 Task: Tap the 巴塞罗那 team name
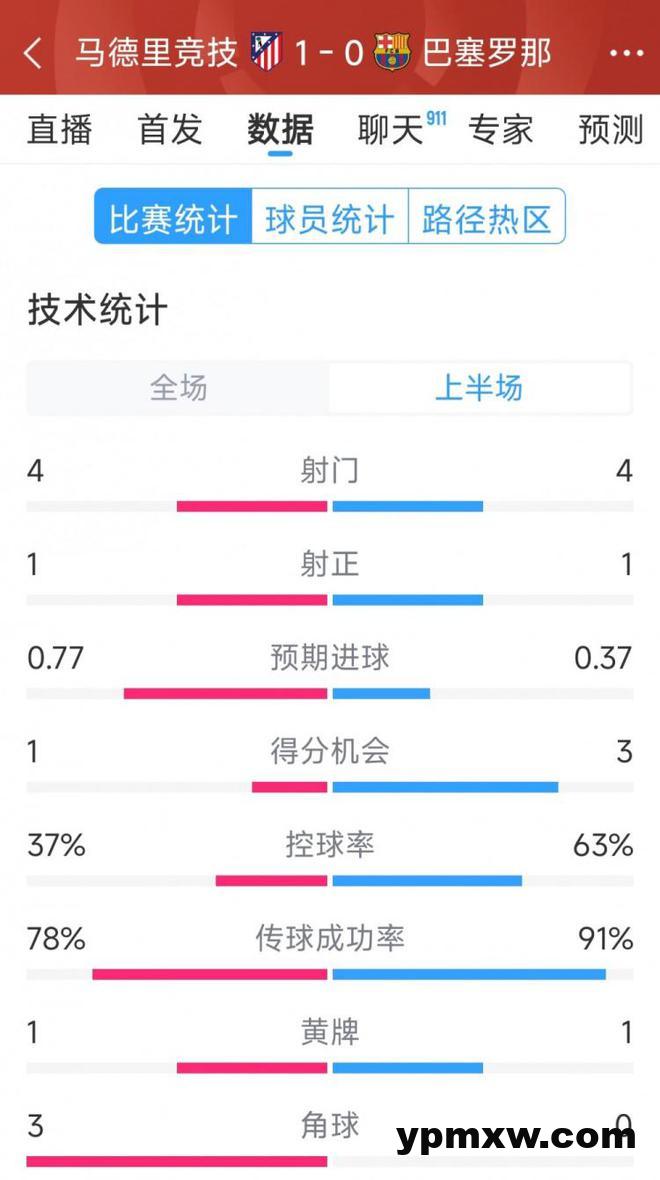(487, 52)
